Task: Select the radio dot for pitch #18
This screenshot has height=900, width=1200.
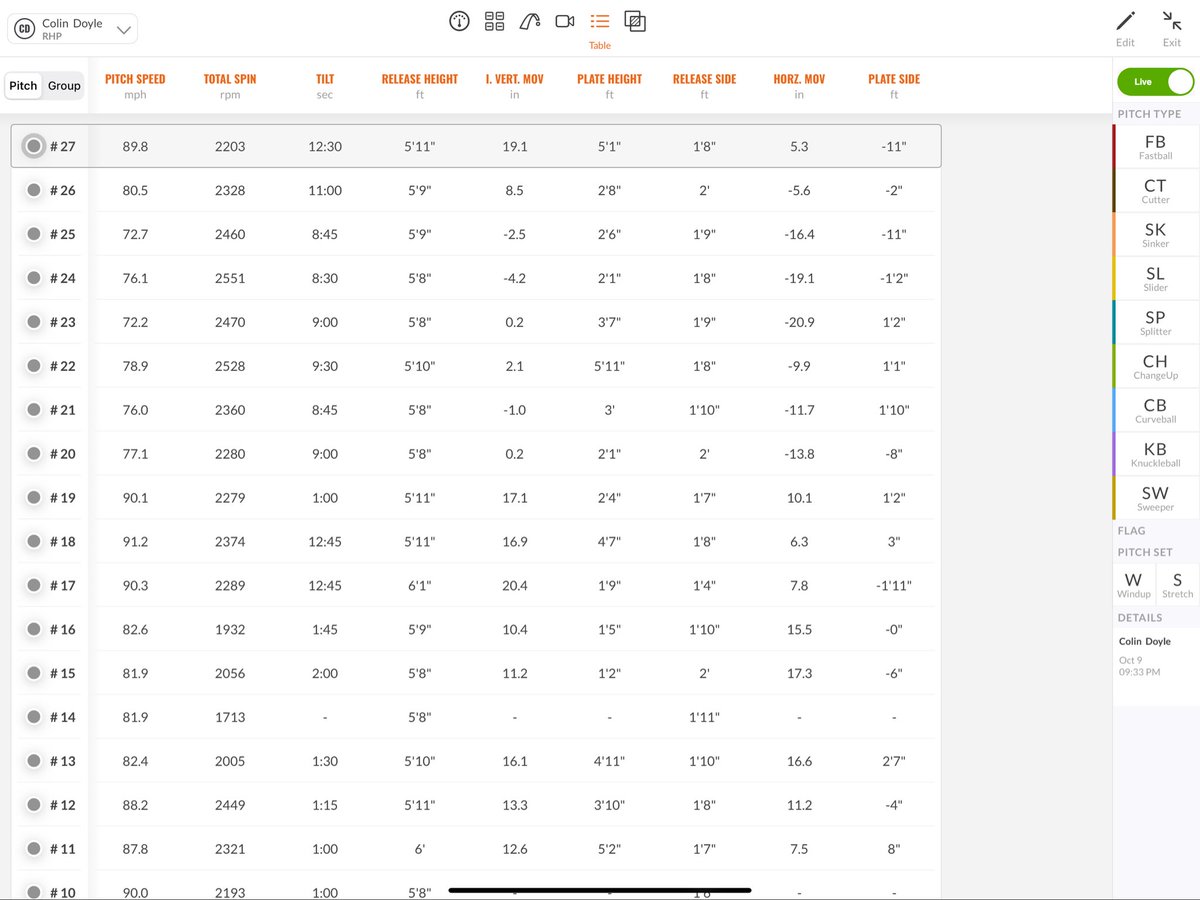Action: [x=34, y=542]
